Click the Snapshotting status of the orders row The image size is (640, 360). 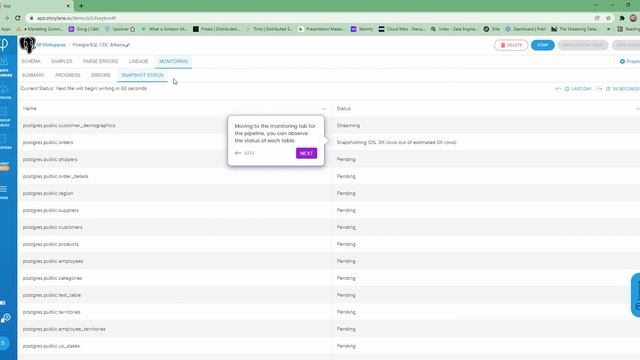[x=396, y=142]
